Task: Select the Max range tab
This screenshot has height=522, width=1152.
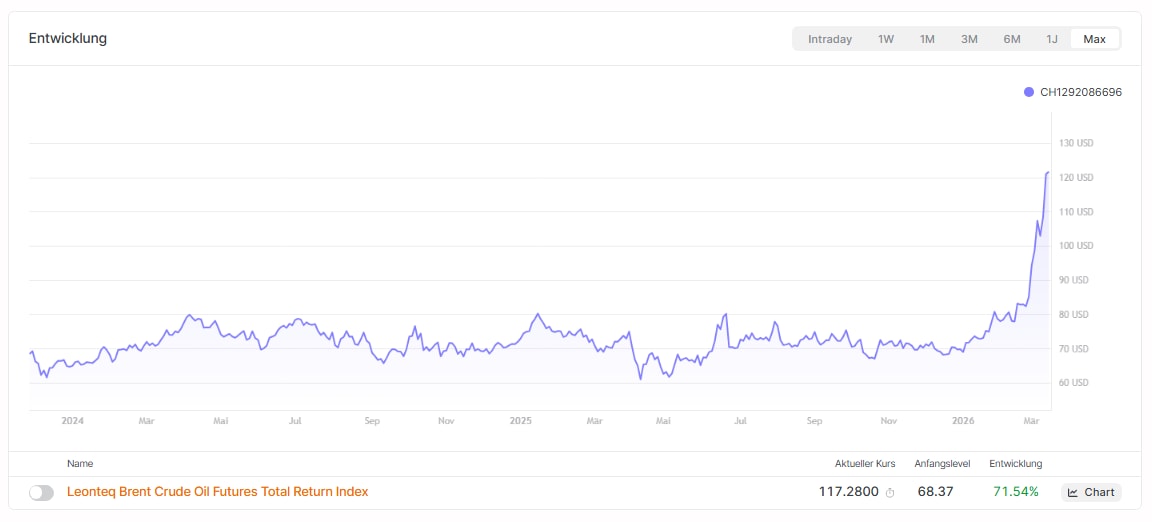Action: coord(1095,39)
